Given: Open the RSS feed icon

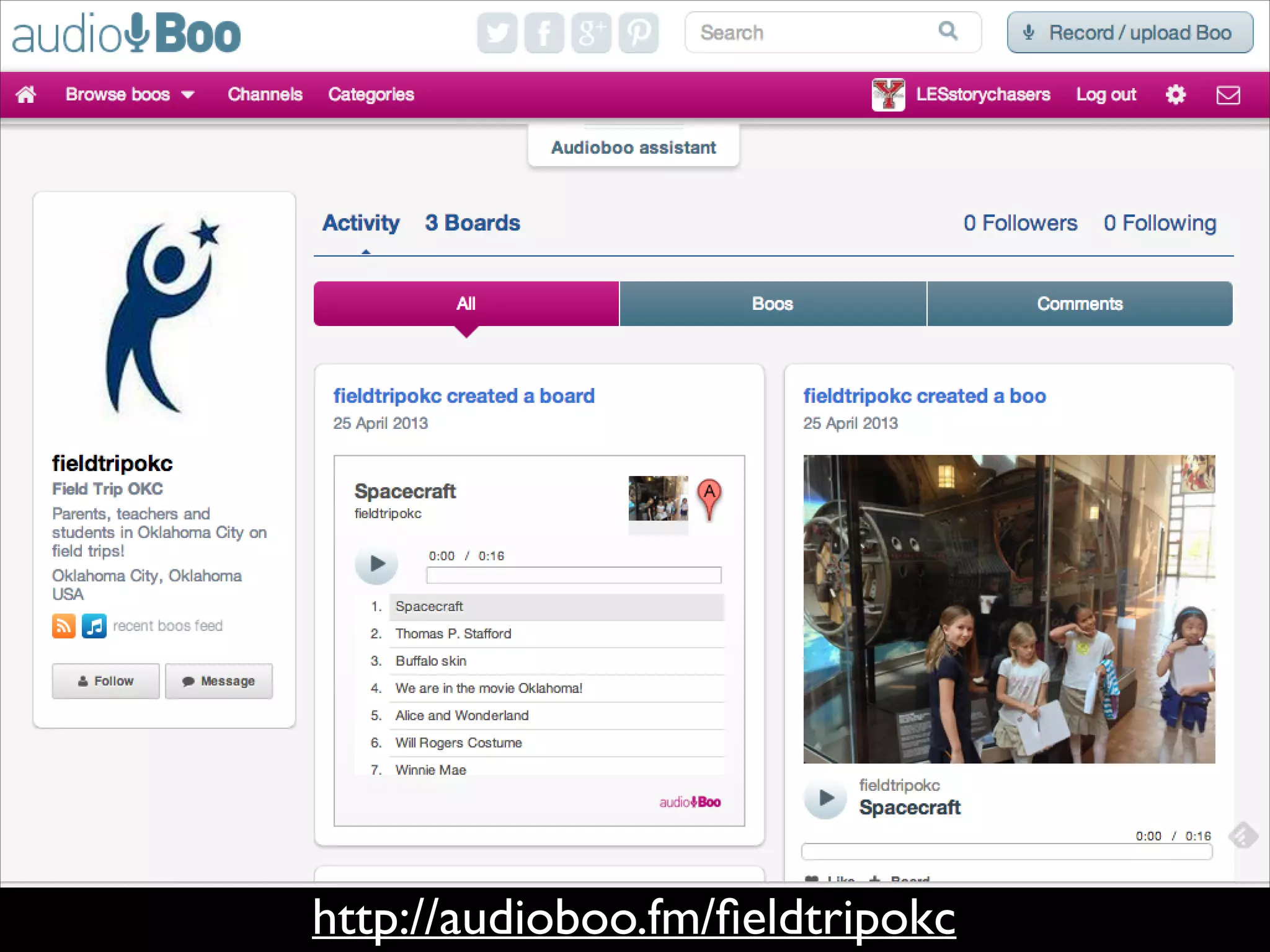Looking at the screenshot, I should click(x=64, y=626).
